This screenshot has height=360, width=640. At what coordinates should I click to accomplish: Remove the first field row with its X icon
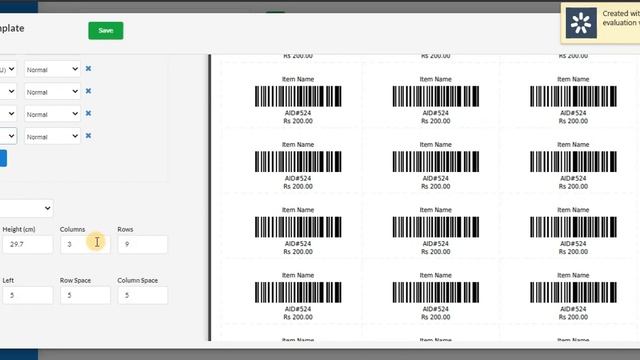click(88, 69)
